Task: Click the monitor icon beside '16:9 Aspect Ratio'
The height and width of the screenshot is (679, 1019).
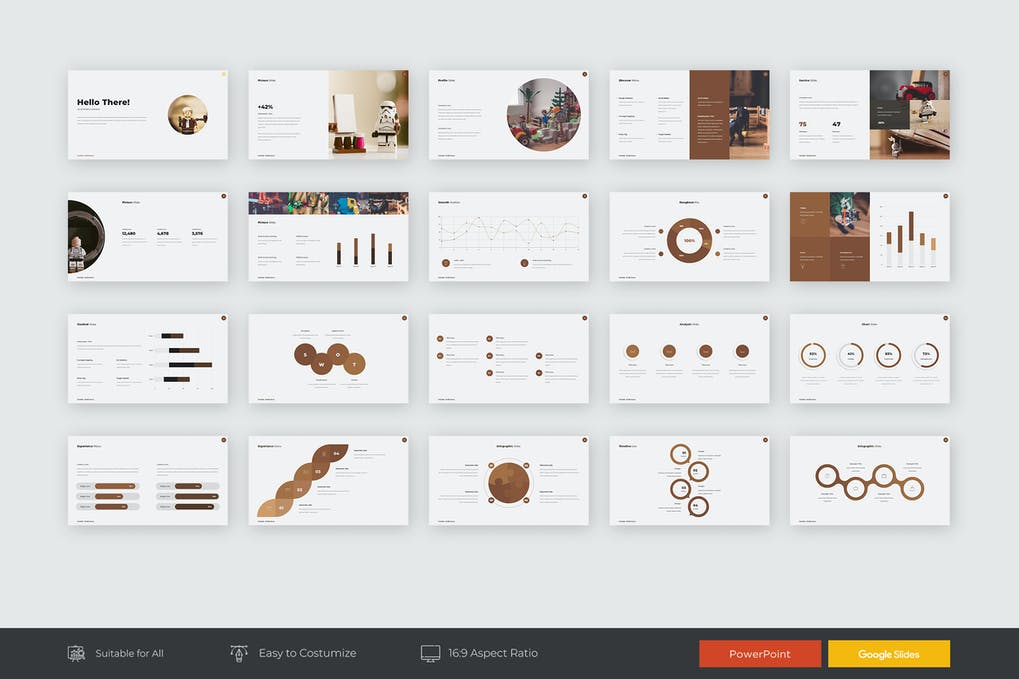Action: (430, 653)
